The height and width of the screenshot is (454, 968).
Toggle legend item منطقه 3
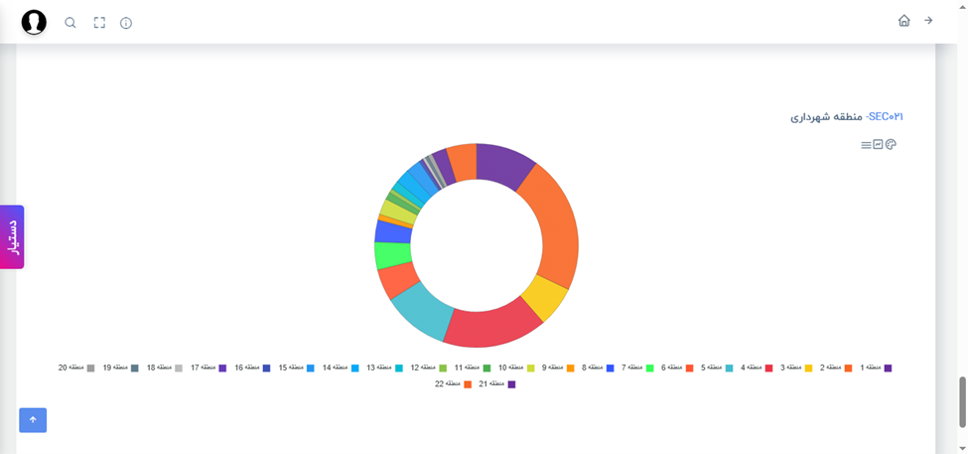796,368
